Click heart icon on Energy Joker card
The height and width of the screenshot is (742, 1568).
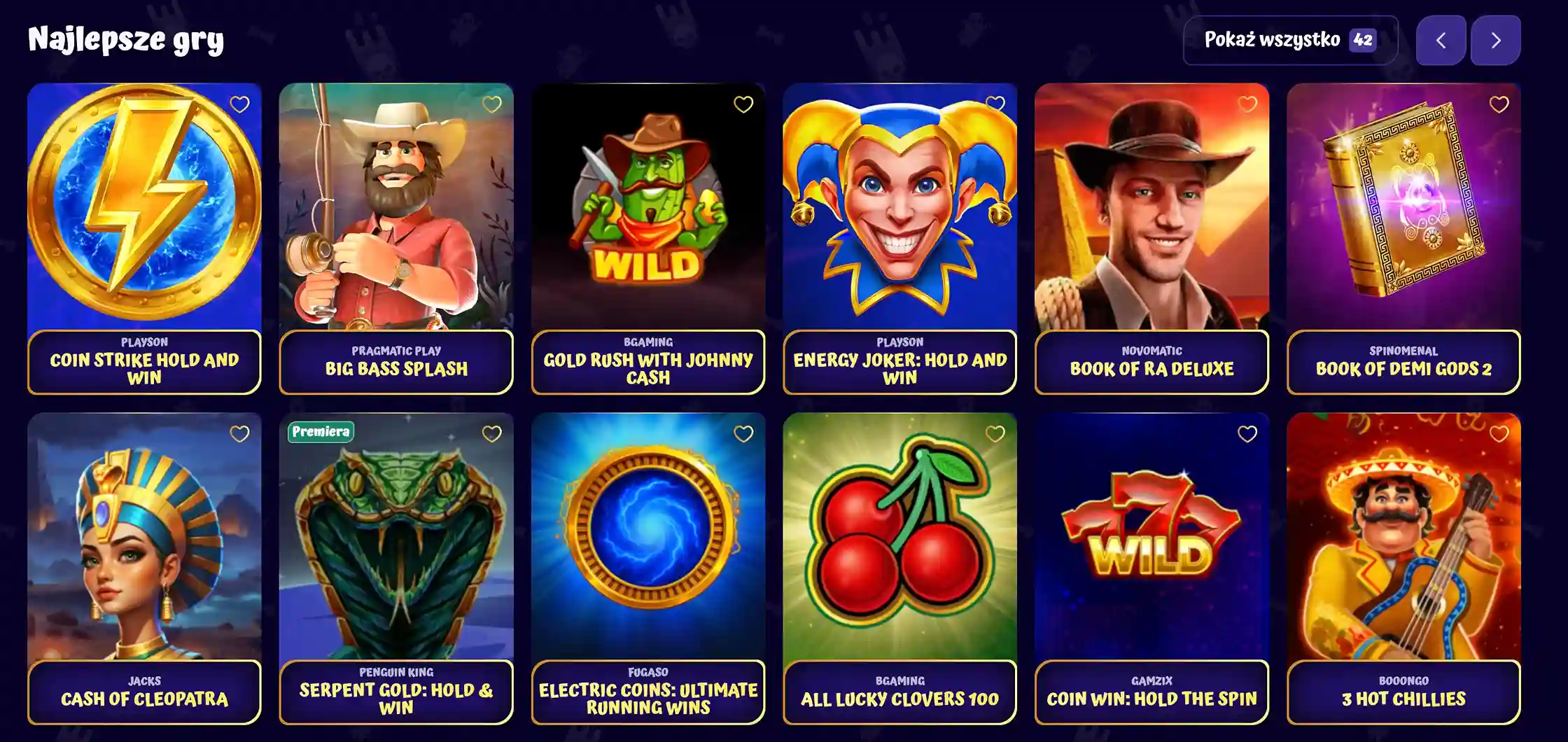[995, 104]
